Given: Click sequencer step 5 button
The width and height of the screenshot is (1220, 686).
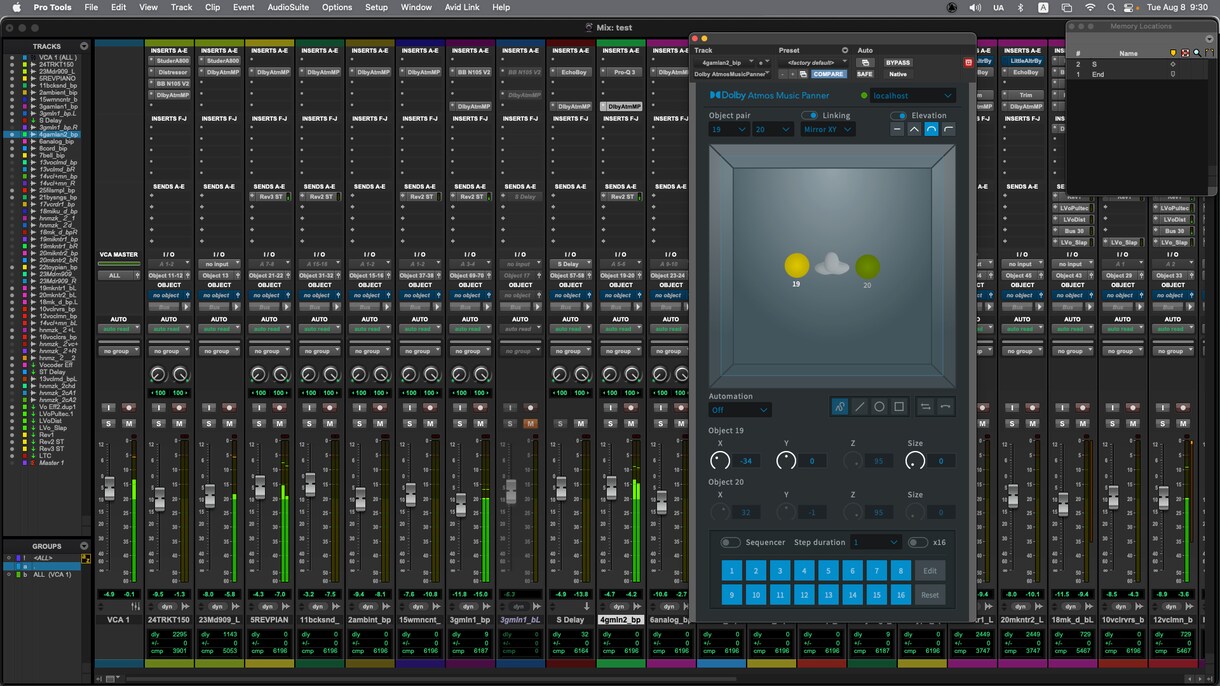Looking at the screenshot, I should [x=828, y=571].
